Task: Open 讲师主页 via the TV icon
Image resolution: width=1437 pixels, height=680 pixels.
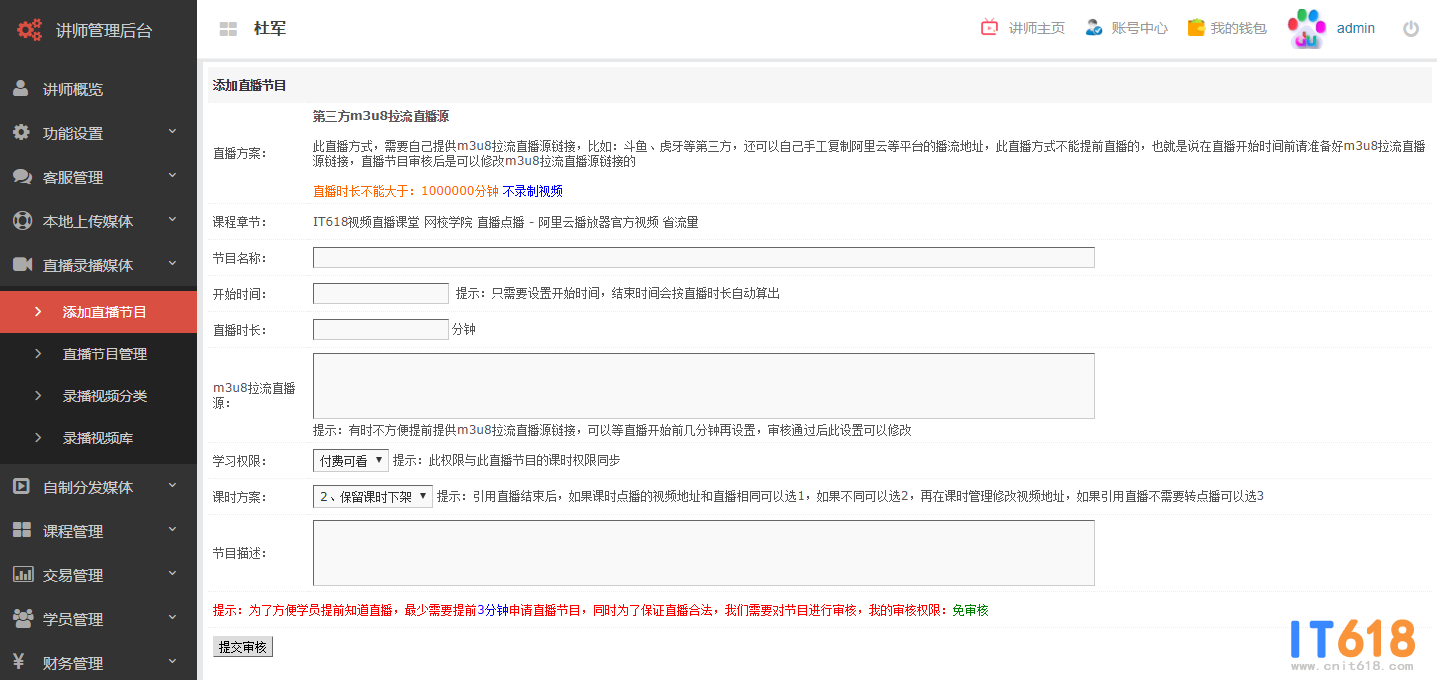Action: pyautogui.click(x=989, y=28)
